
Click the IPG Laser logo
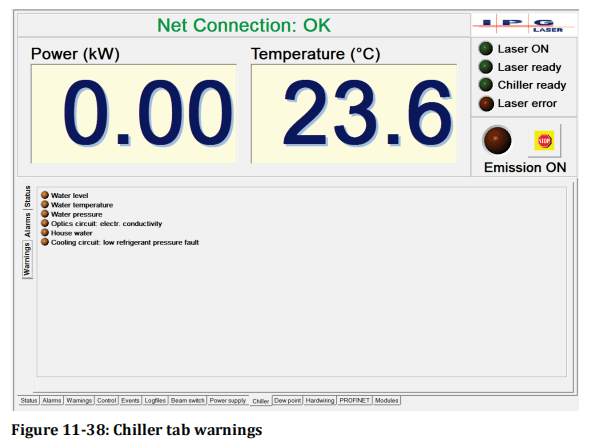pos(523,25)
